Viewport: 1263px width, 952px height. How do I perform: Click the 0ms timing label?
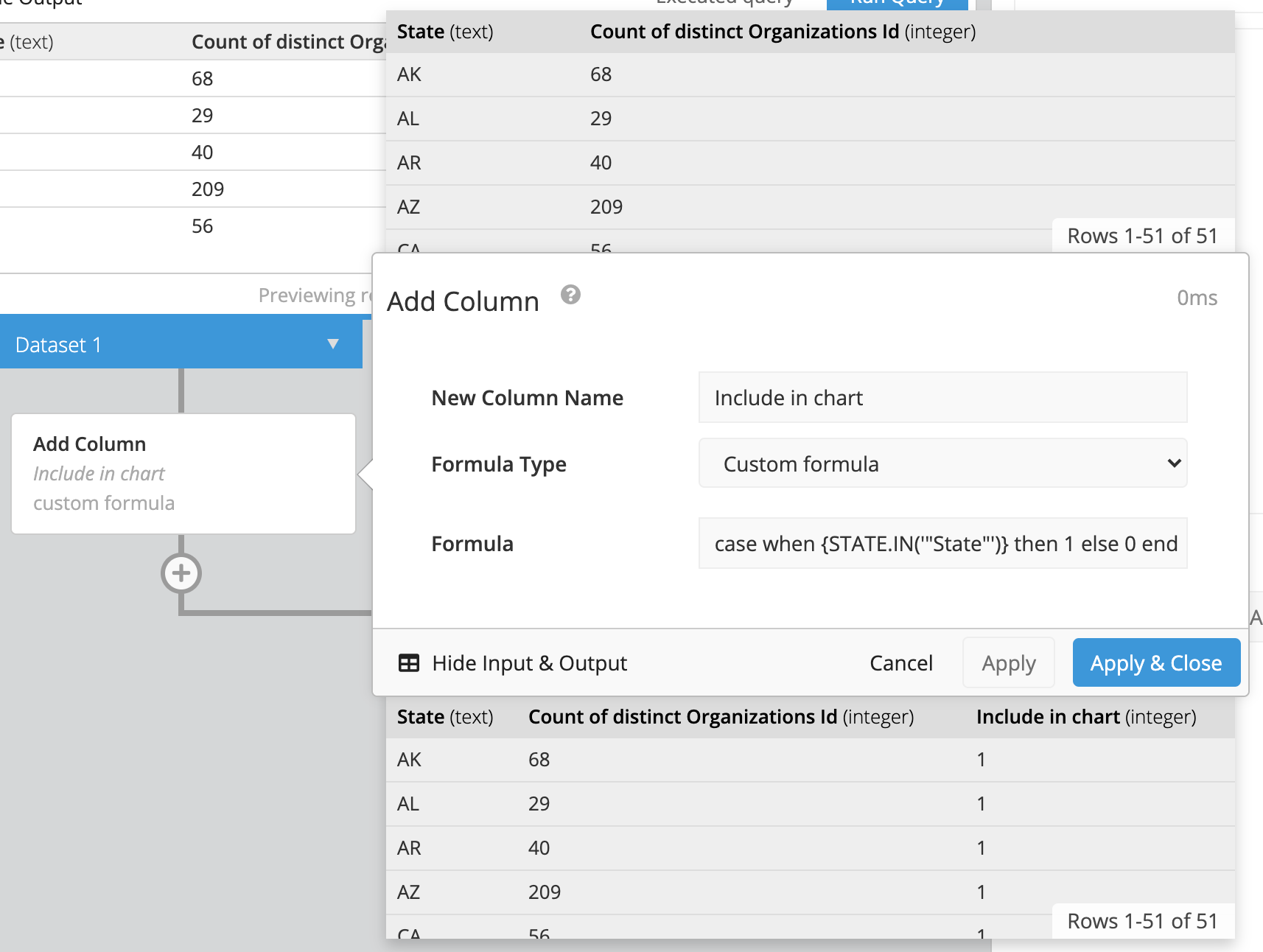1197,298
